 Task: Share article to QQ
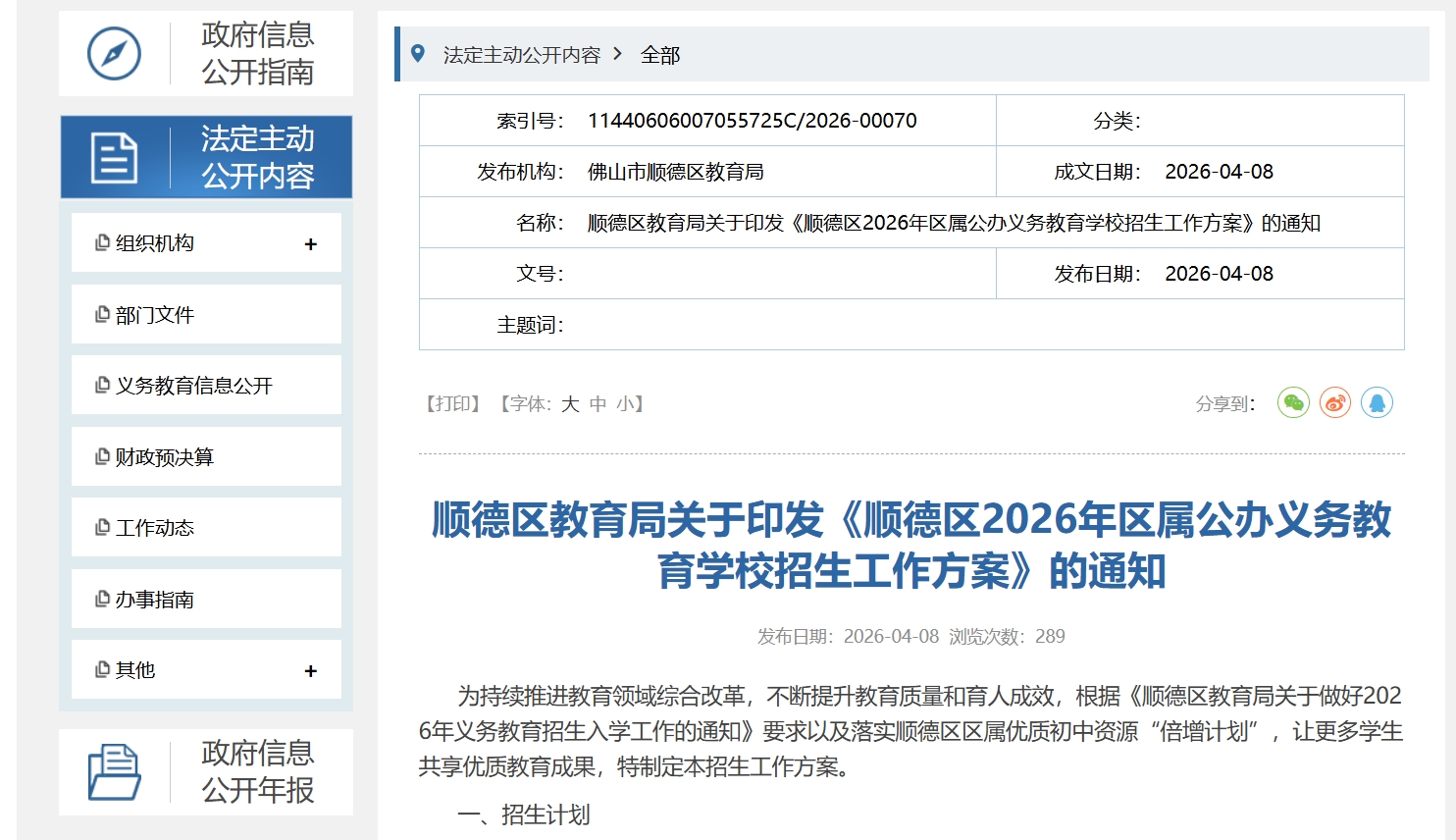click(1377, 402)
